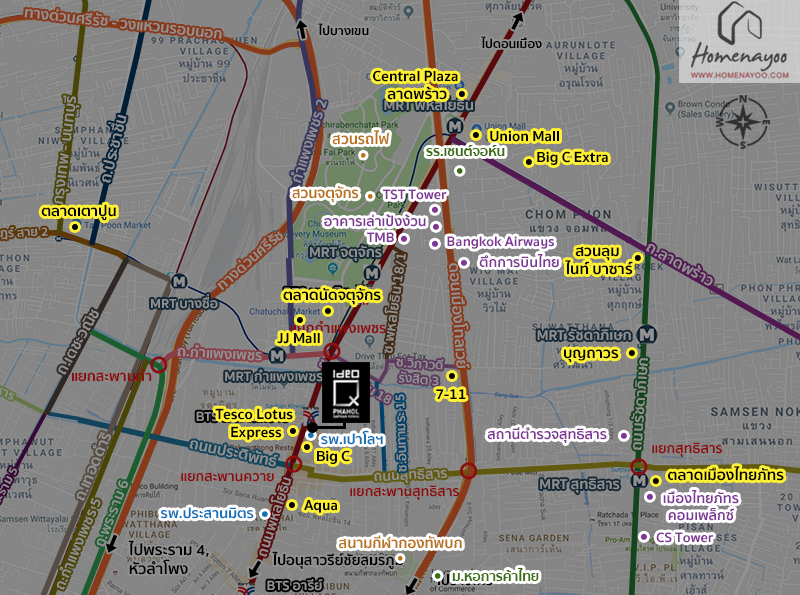Image resolution: width=800 pixels, height=595 pixels.
Task: Click the "ถนนประดิพัทธ์" road label
Action: 234,452
